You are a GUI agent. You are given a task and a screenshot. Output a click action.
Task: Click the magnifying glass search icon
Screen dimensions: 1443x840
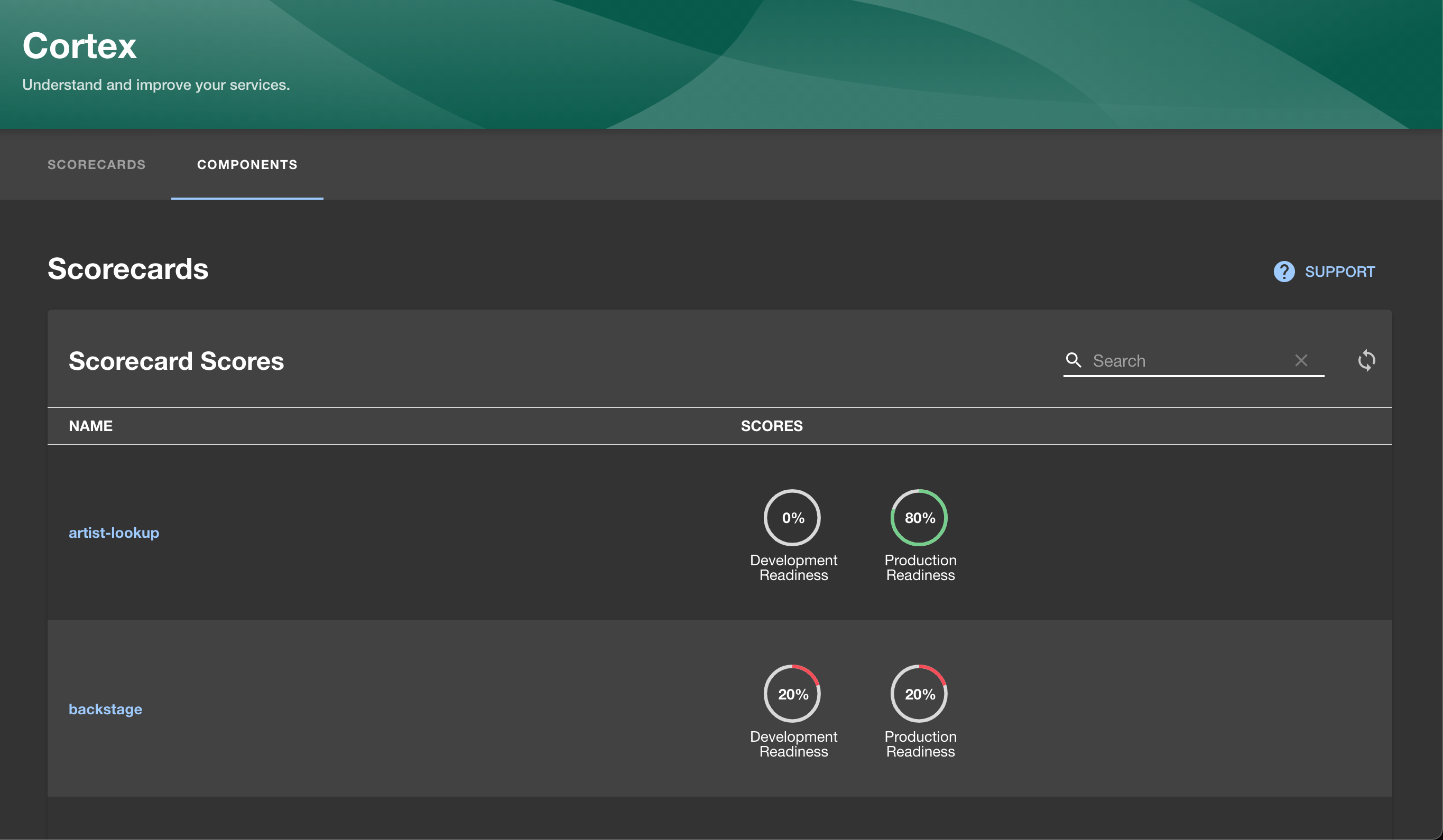point(1073,360)
